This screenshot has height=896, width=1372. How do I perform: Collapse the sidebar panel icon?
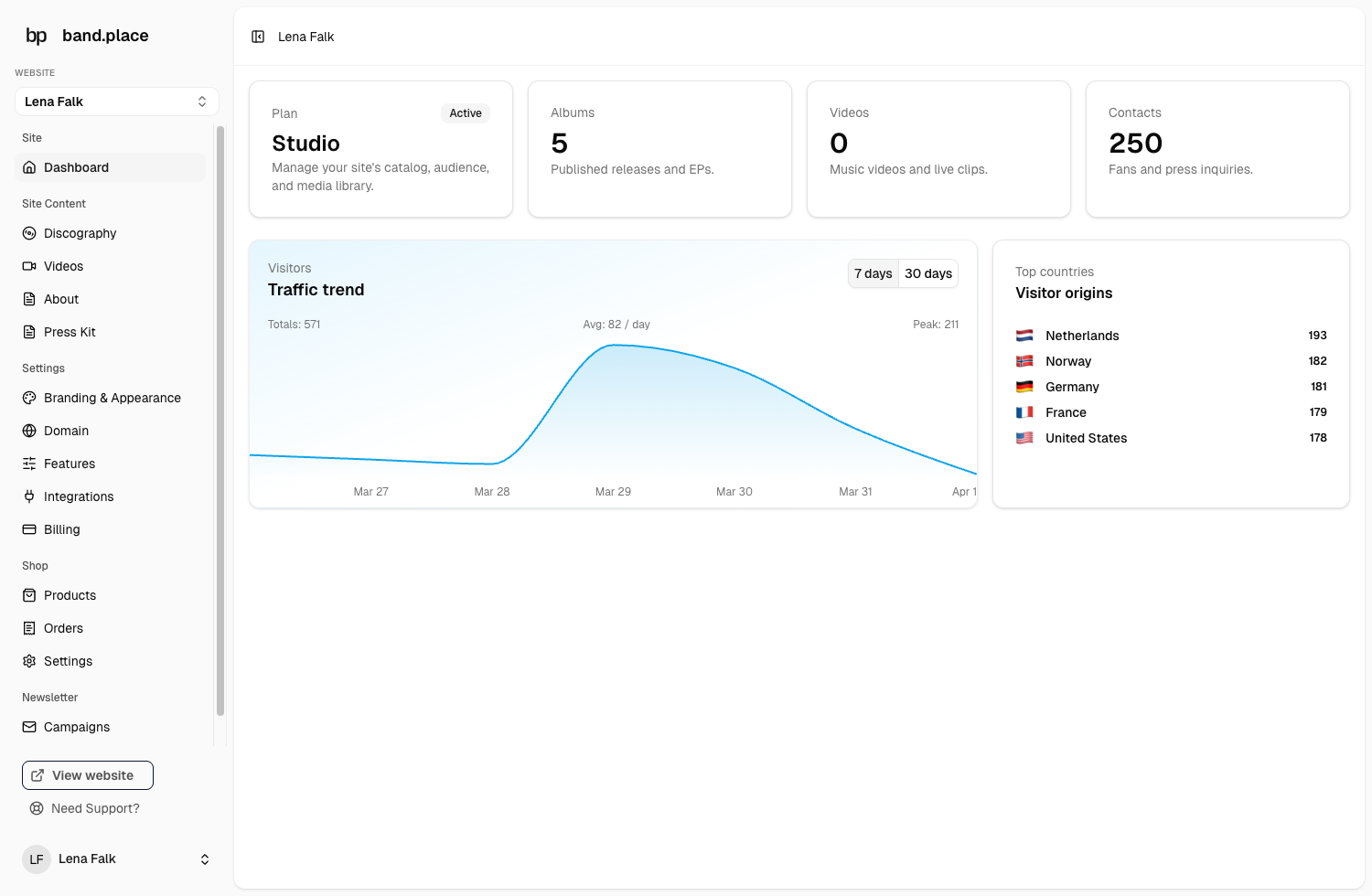(x=258, y=37)
